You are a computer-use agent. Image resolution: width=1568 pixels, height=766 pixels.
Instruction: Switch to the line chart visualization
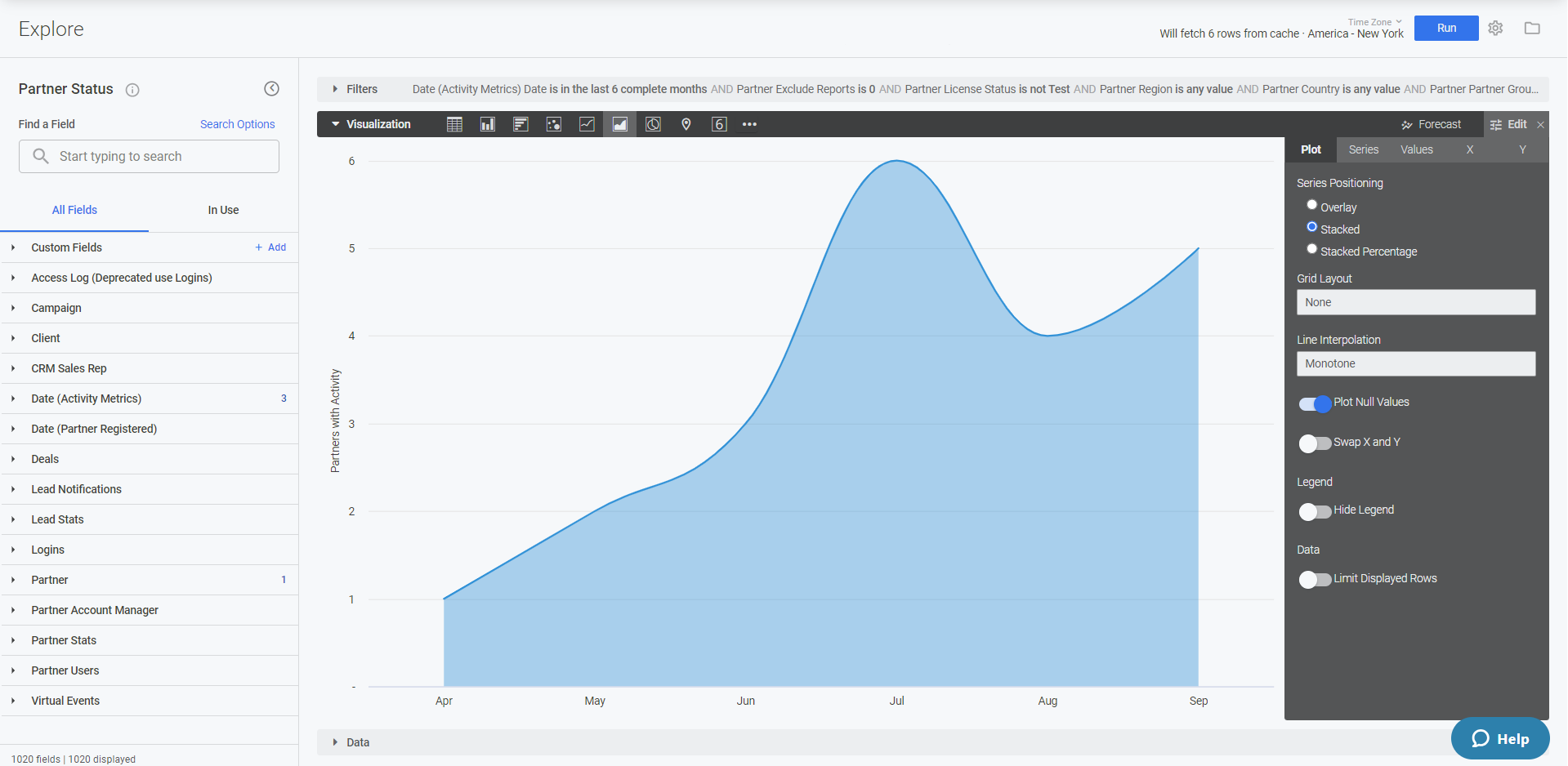coord(586,124)
